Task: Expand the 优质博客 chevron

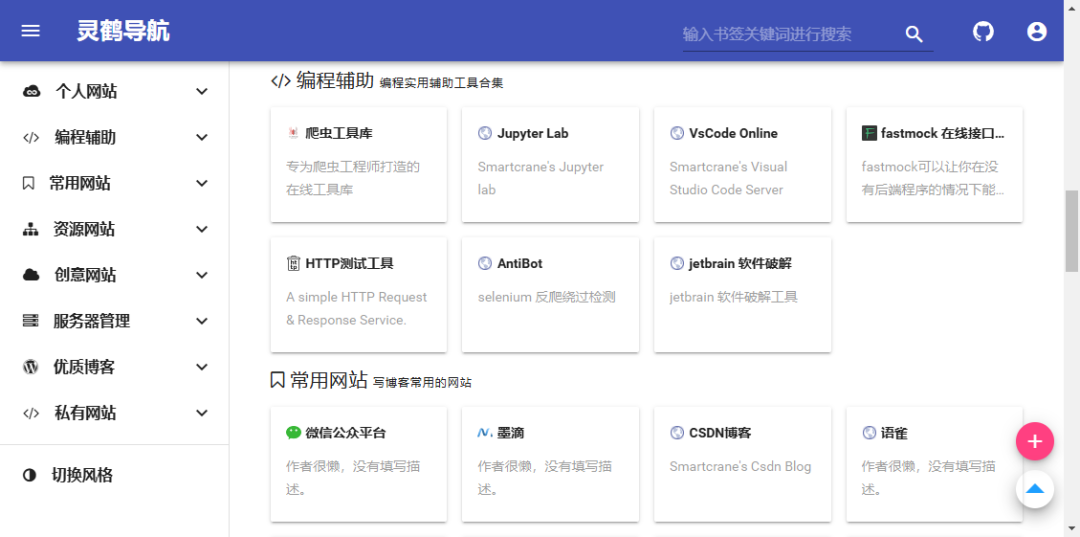Action: tap(202, 368)
